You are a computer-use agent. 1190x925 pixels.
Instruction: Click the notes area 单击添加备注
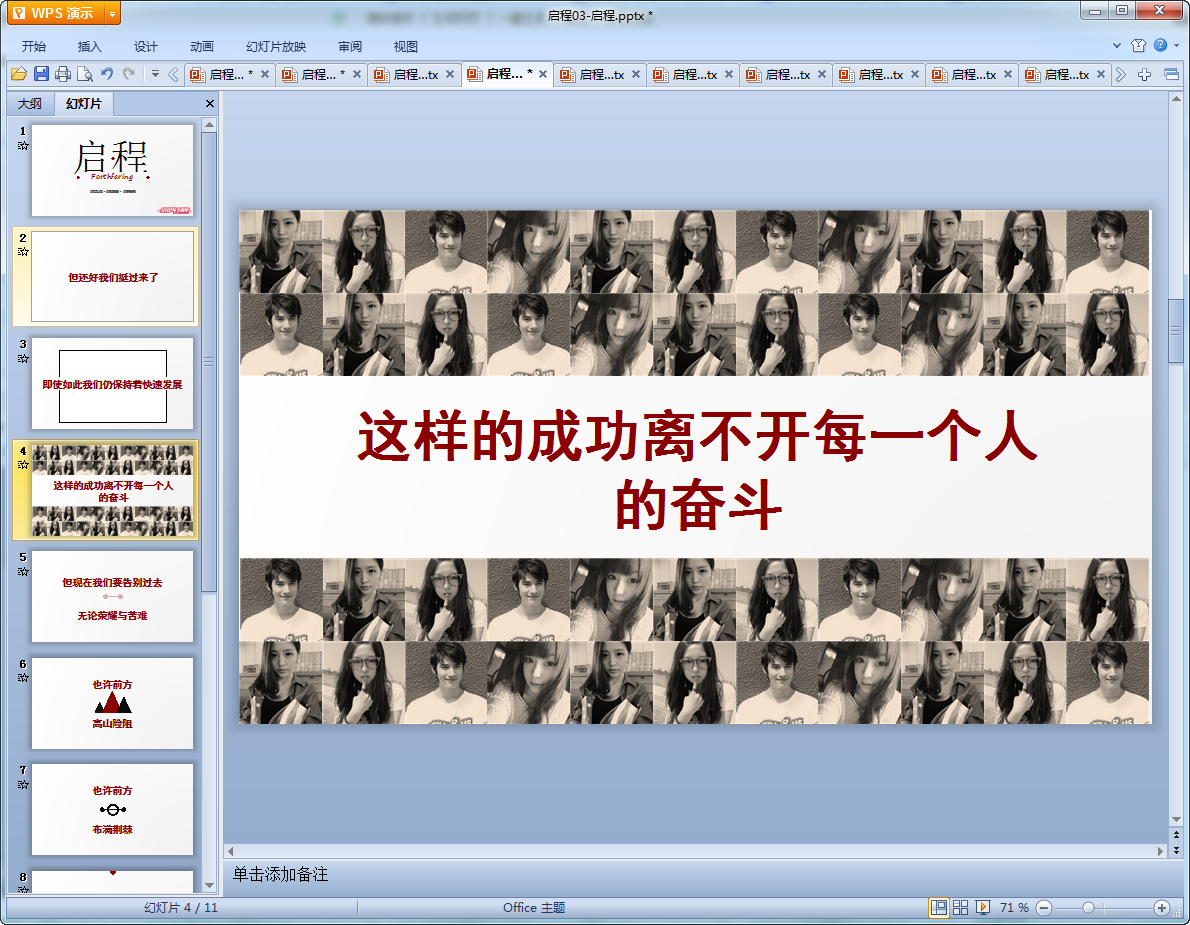(280, 874)
